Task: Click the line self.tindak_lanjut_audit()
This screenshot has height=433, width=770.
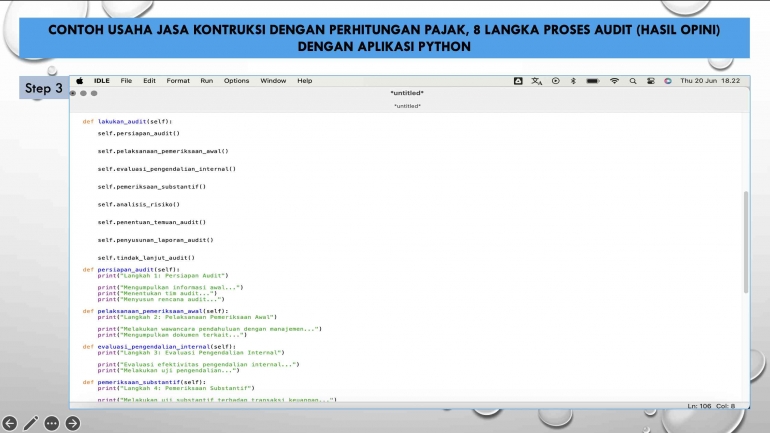Action: 146,258
